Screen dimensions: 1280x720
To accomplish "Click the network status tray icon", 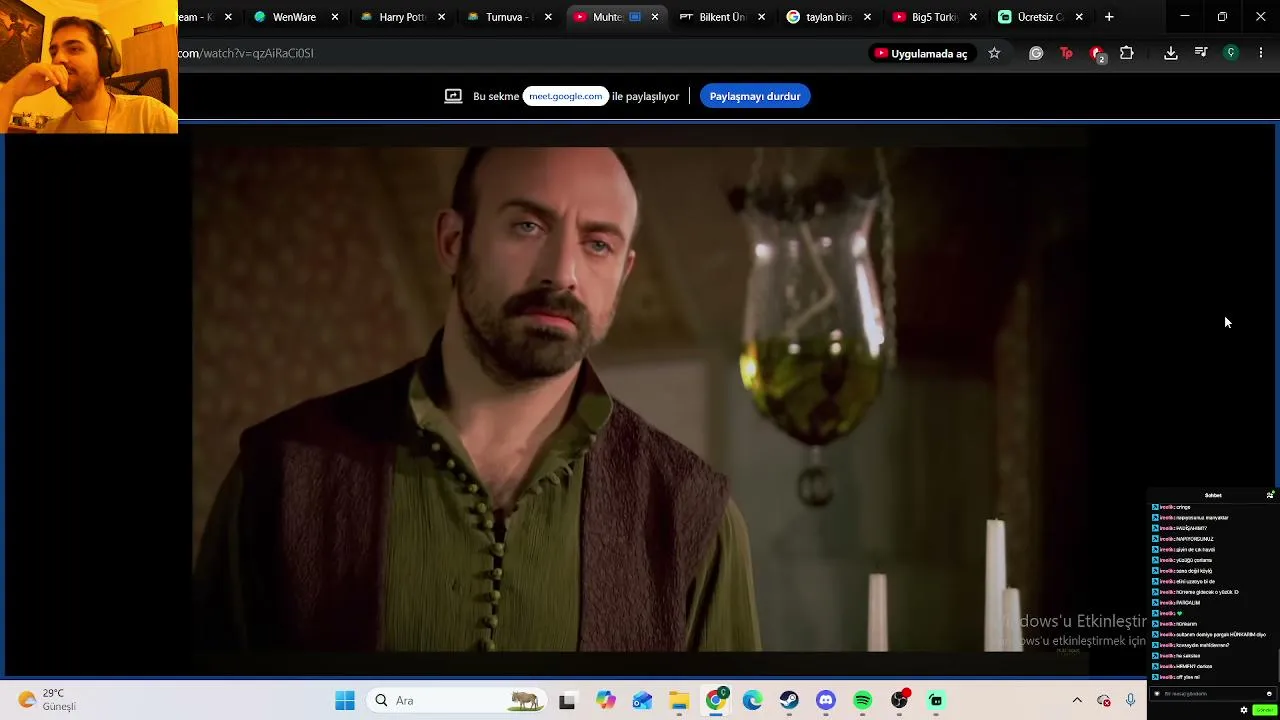I will coord(1104,701).
